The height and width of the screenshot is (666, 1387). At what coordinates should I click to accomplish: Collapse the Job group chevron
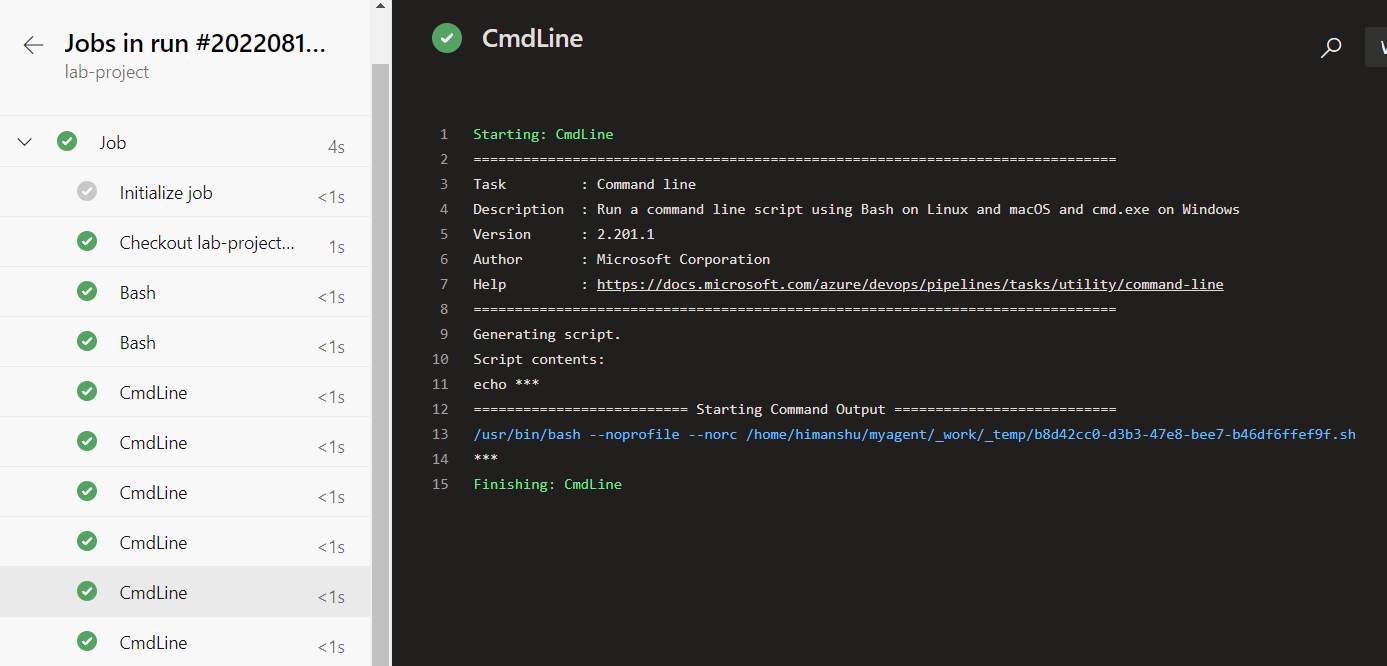click(25, 143)
